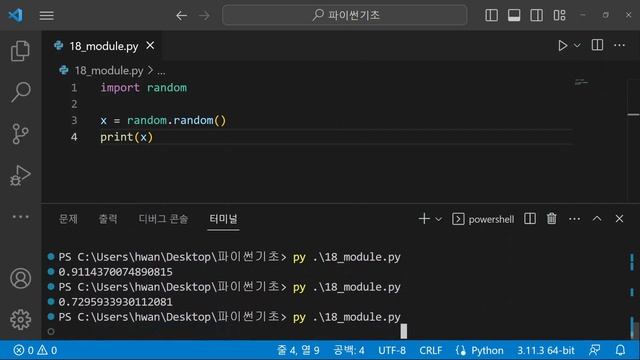640x360 pixels.
Task: Click the x = random.random() line
Action: tap(163, 120)
